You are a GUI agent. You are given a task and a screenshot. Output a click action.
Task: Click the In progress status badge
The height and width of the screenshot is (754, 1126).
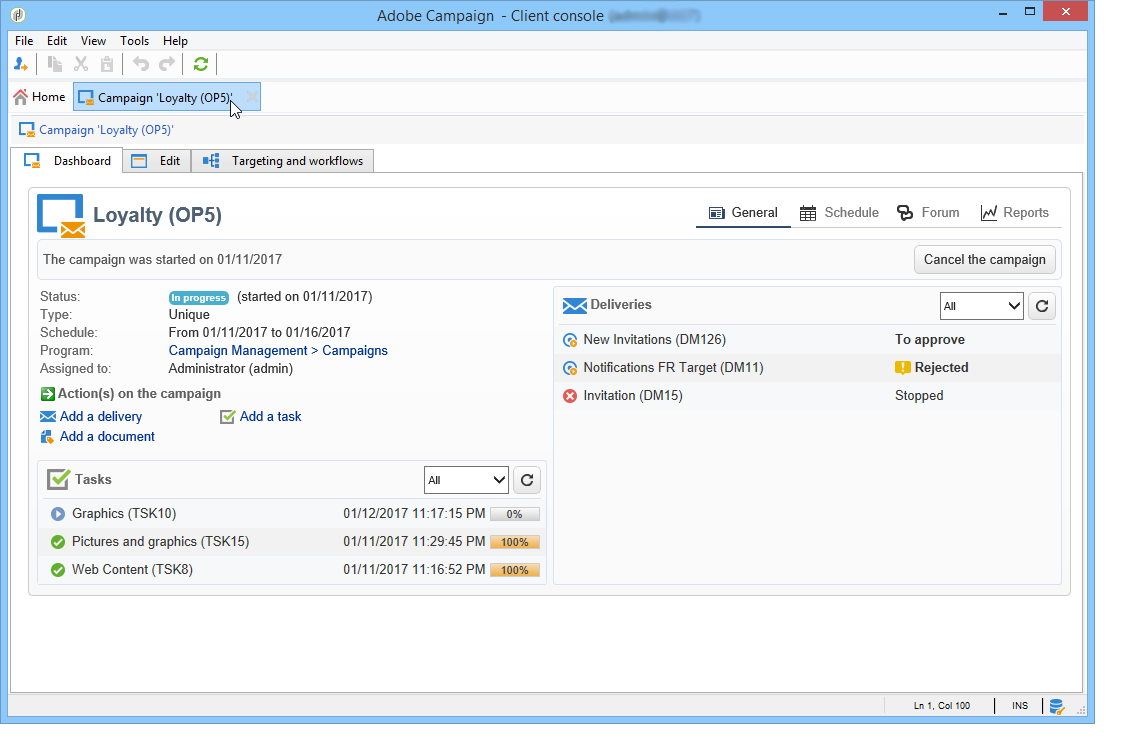pyautogui.click(x=199, y=297)
